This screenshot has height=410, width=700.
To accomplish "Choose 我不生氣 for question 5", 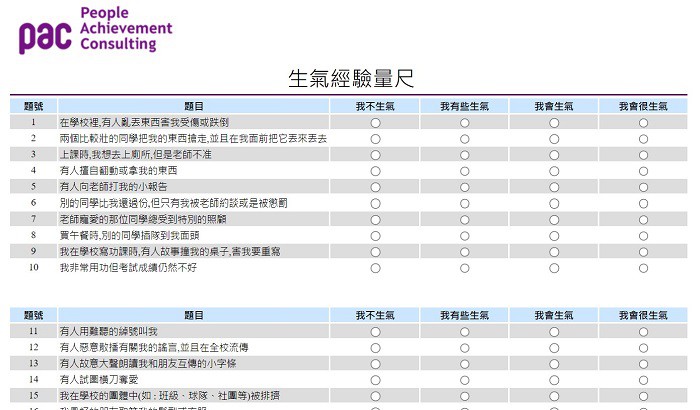I will point(375,187).
